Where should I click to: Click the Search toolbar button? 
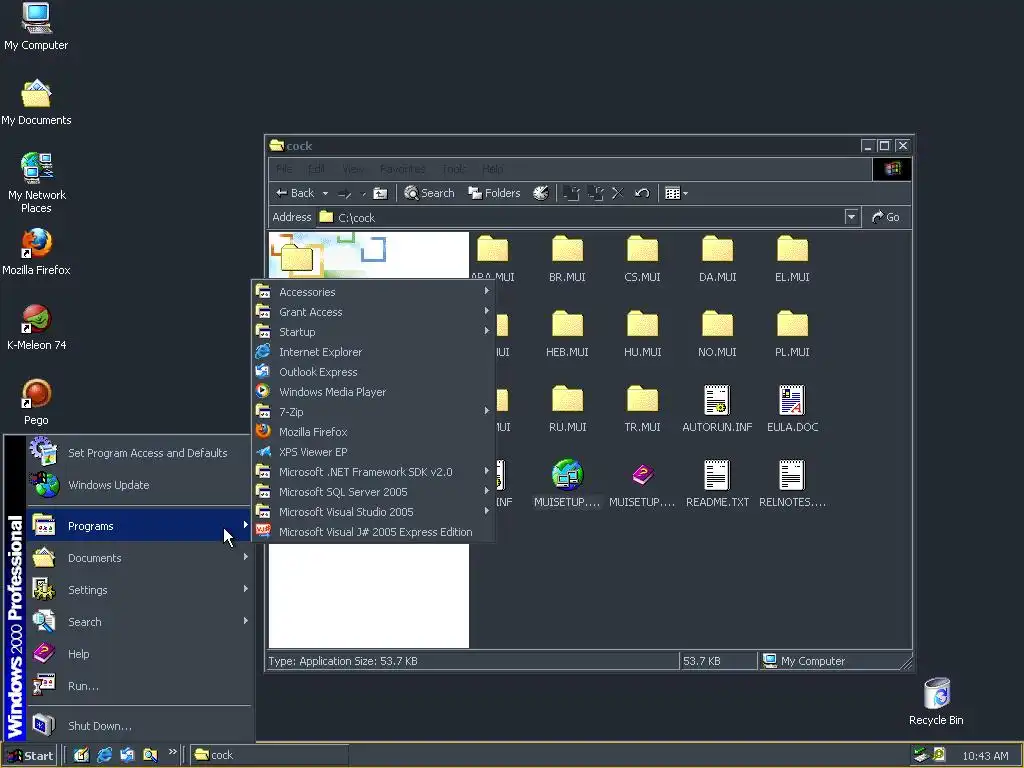[x=429, y=193]
